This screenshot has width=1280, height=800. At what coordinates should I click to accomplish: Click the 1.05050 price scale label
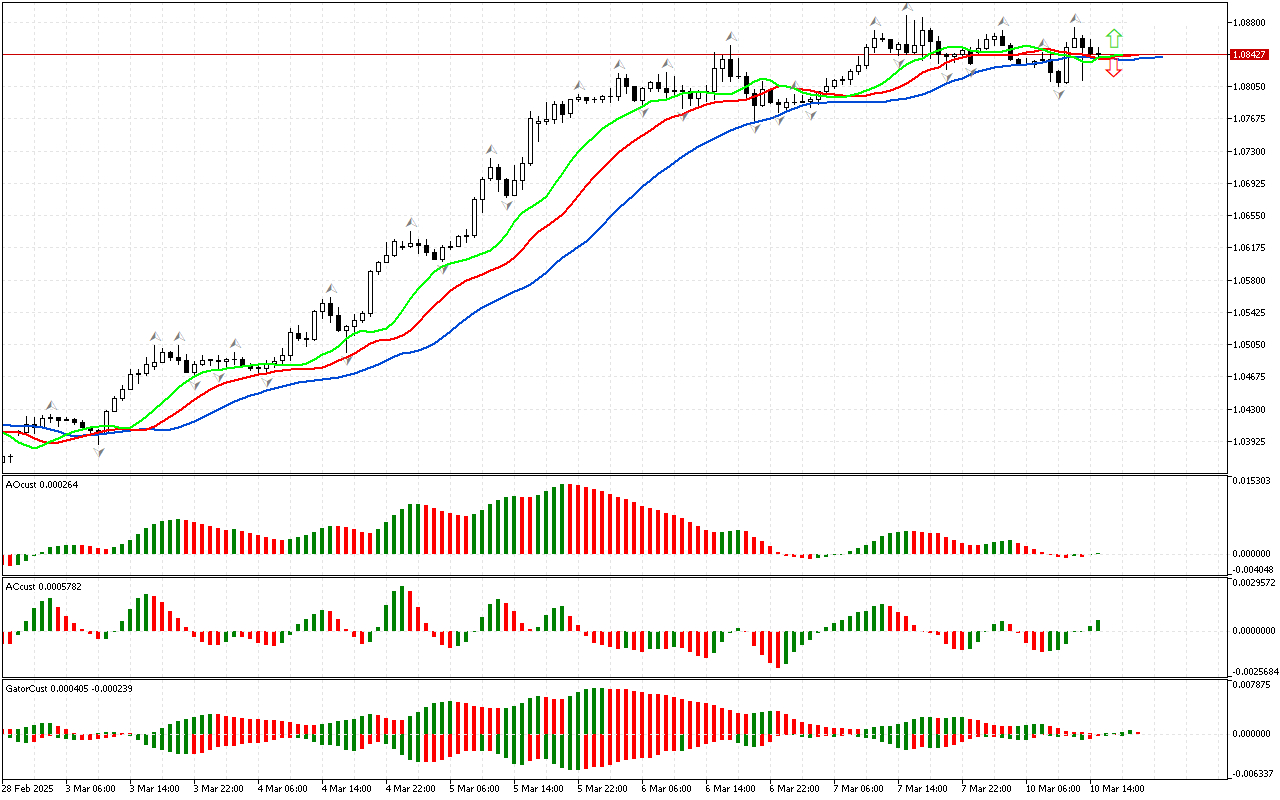click(x=1250, y=345)
